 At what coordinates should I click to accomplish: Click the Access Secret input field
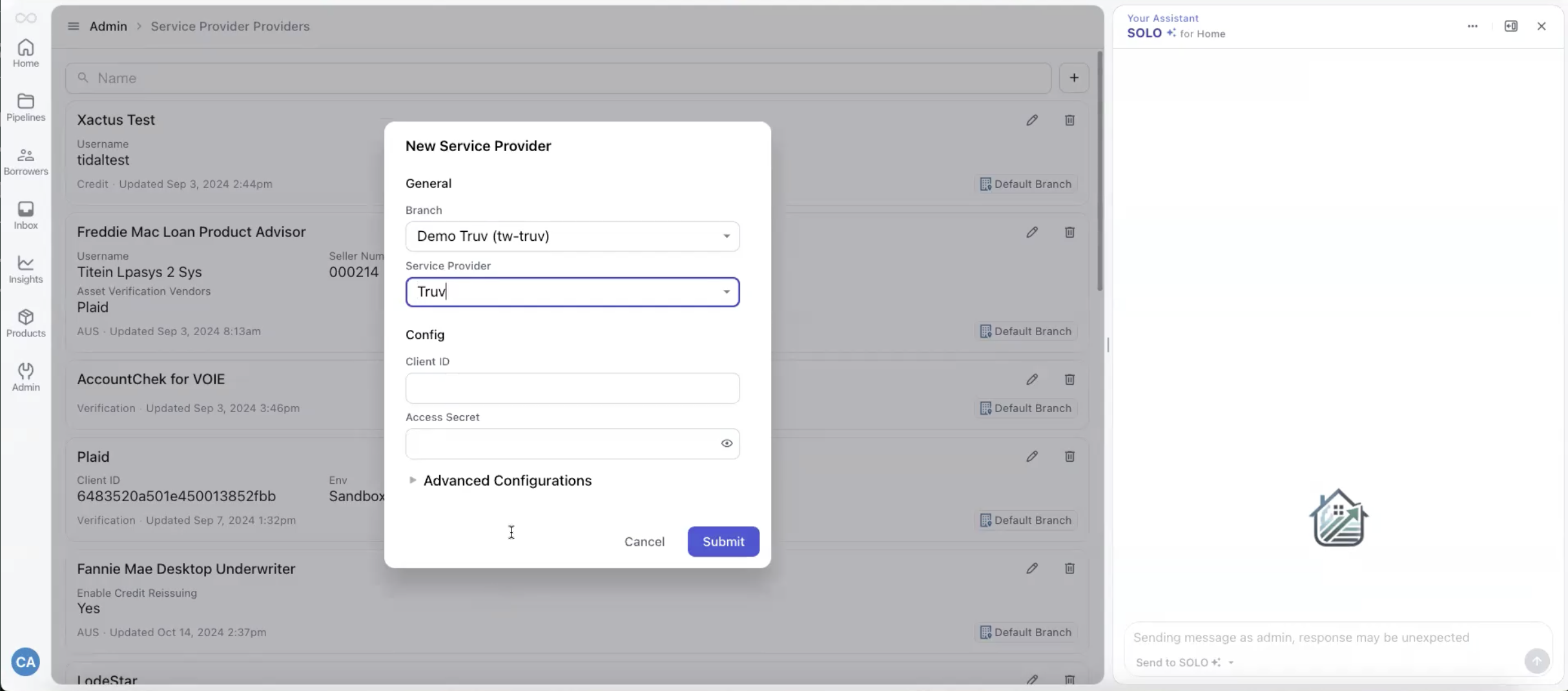coord(572,444)
